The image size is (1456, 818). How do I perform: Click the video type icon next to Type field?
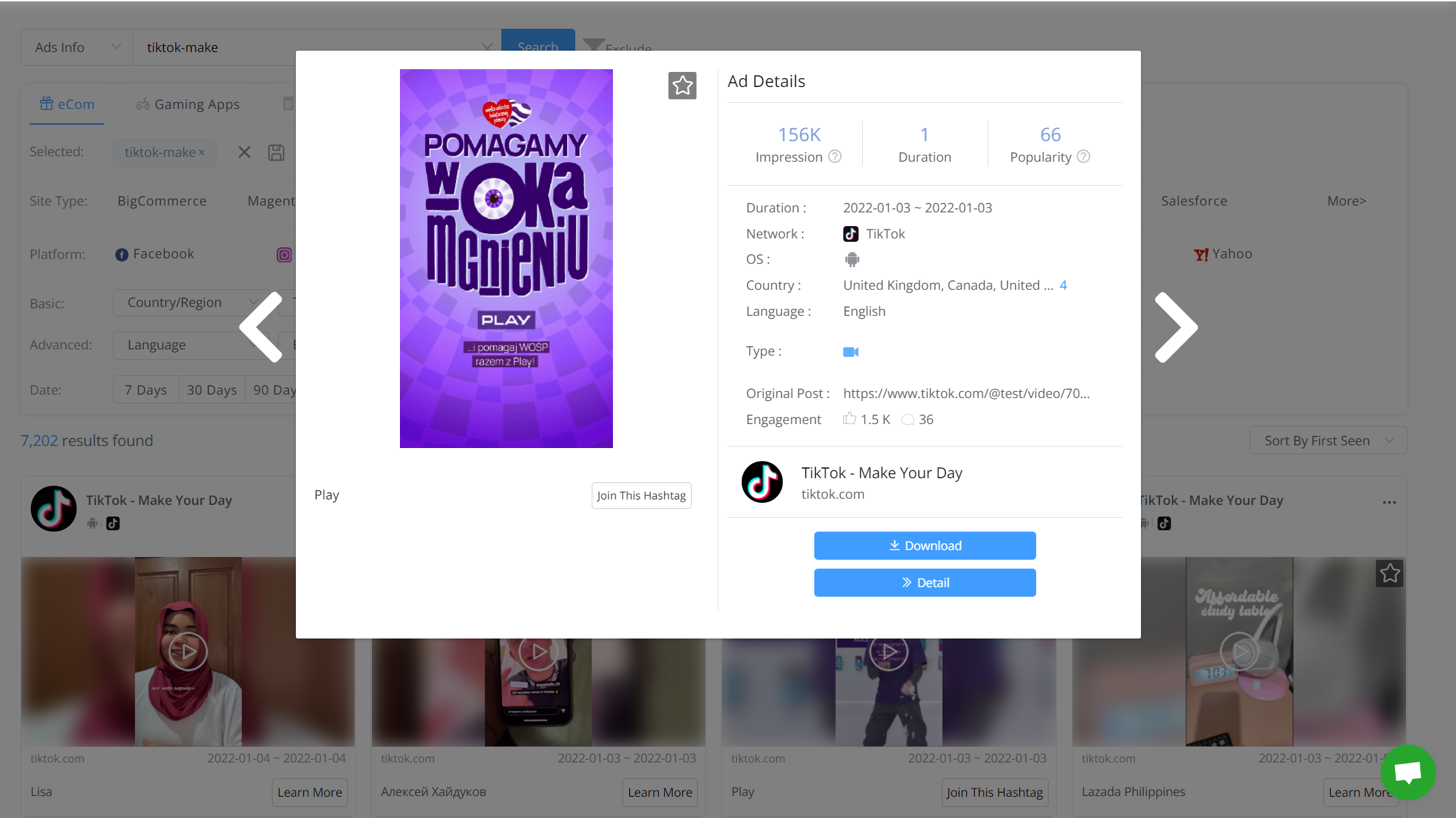851,352
